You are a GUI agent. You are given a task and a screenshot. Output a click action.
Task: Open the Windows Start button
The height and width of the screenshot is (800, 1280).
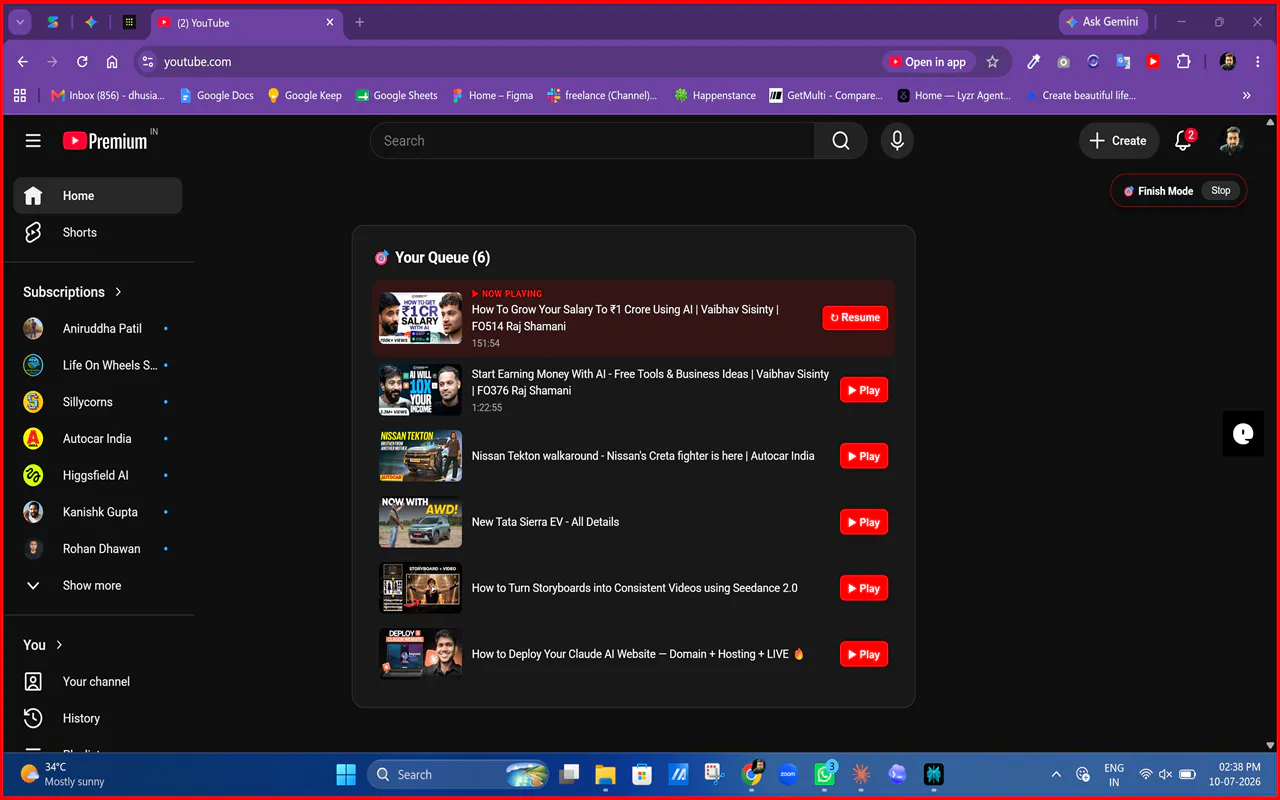click(346, 774)
